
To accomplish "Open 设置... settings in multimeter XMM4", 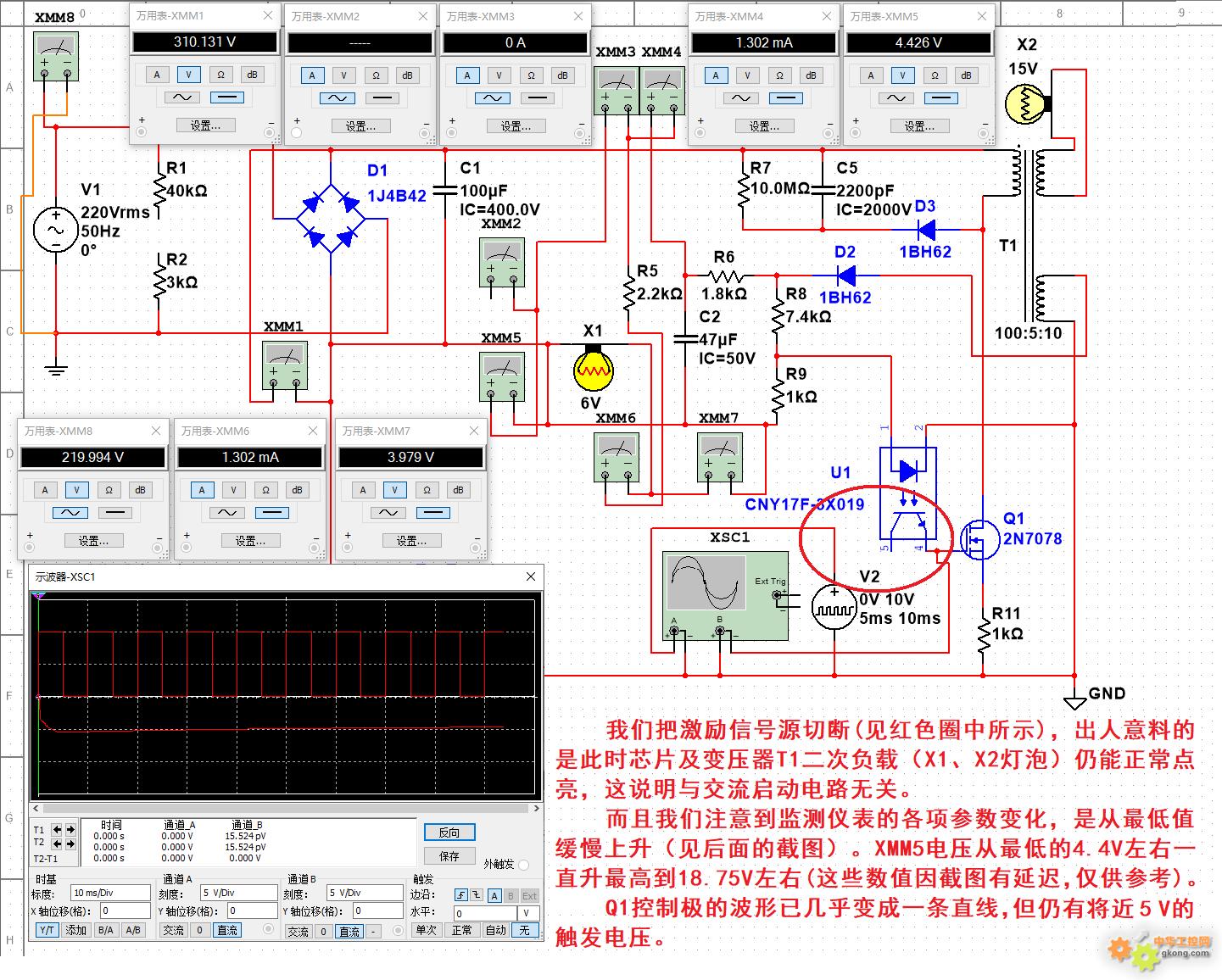I will [764, 126].
